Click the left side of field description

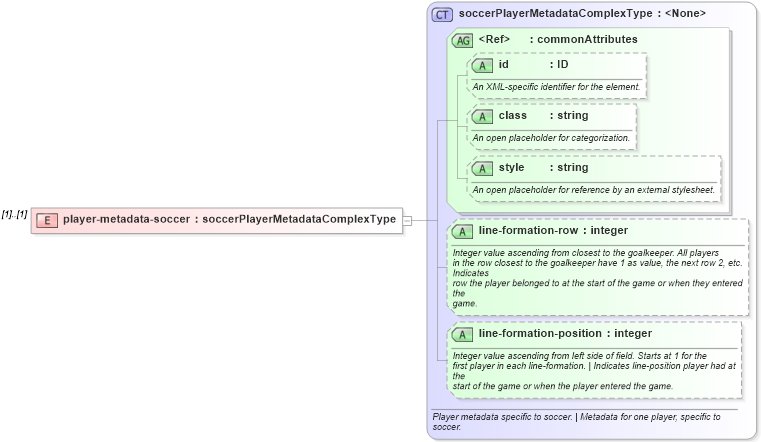594,371
